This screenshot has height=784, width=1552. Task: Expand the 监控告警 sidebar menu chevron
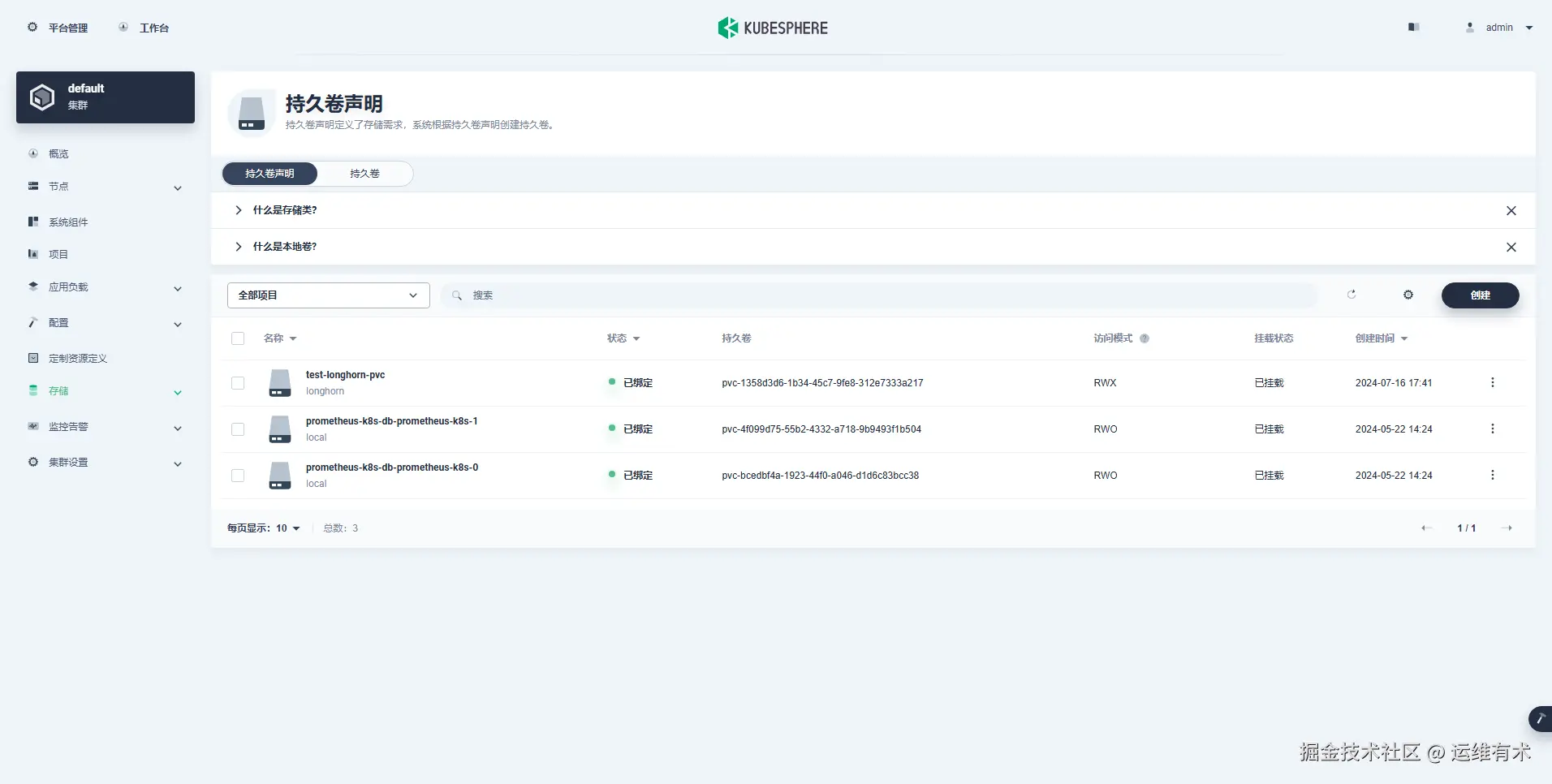(x=178, y=429)
